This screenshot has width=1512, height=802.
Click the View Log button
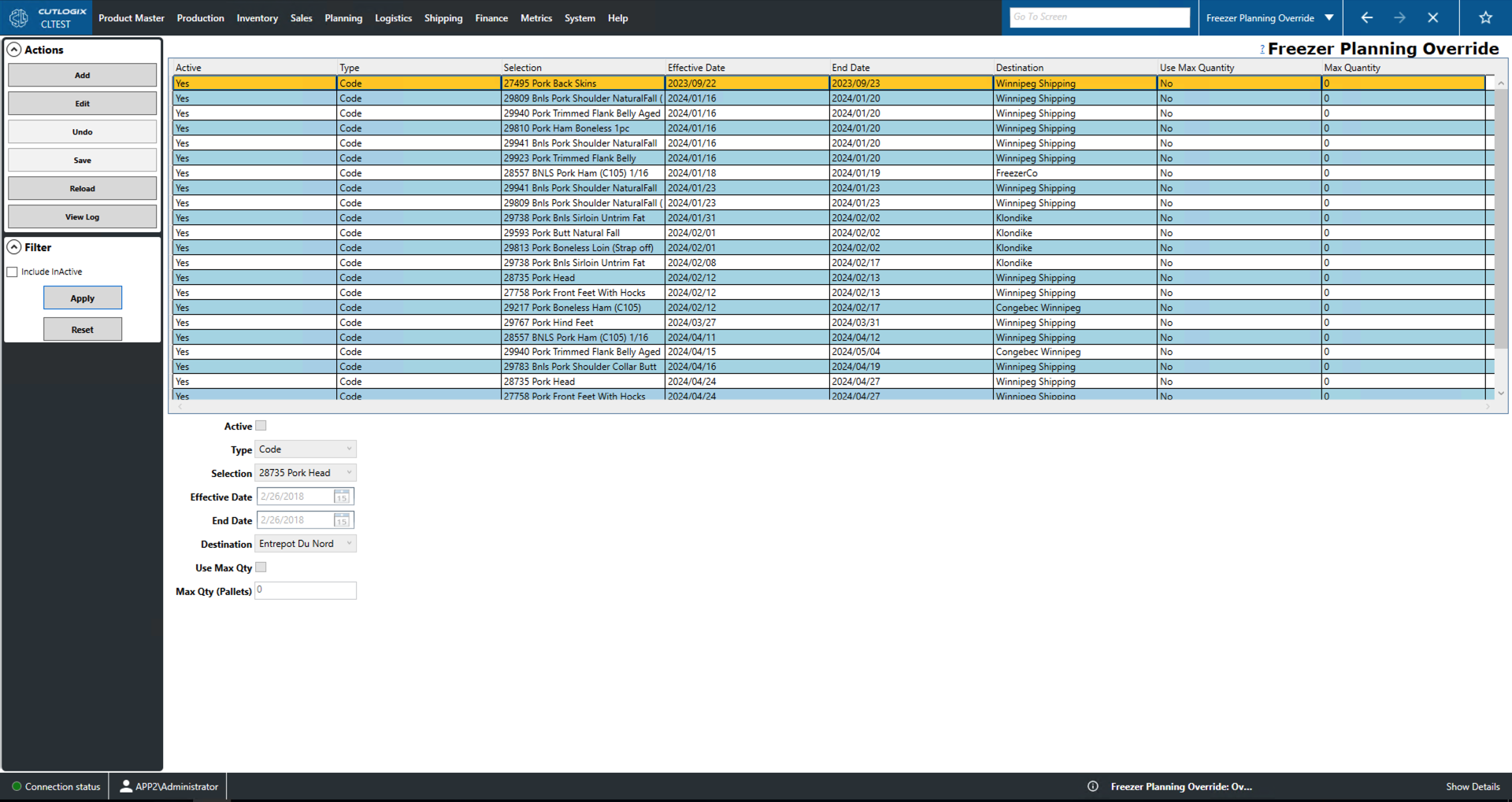tap(82, 216)
